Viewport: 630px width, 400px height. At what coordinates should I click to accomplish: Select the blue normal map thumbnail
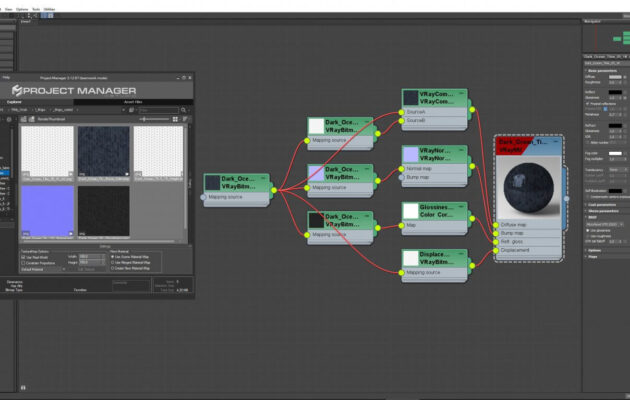pos(46,212)
